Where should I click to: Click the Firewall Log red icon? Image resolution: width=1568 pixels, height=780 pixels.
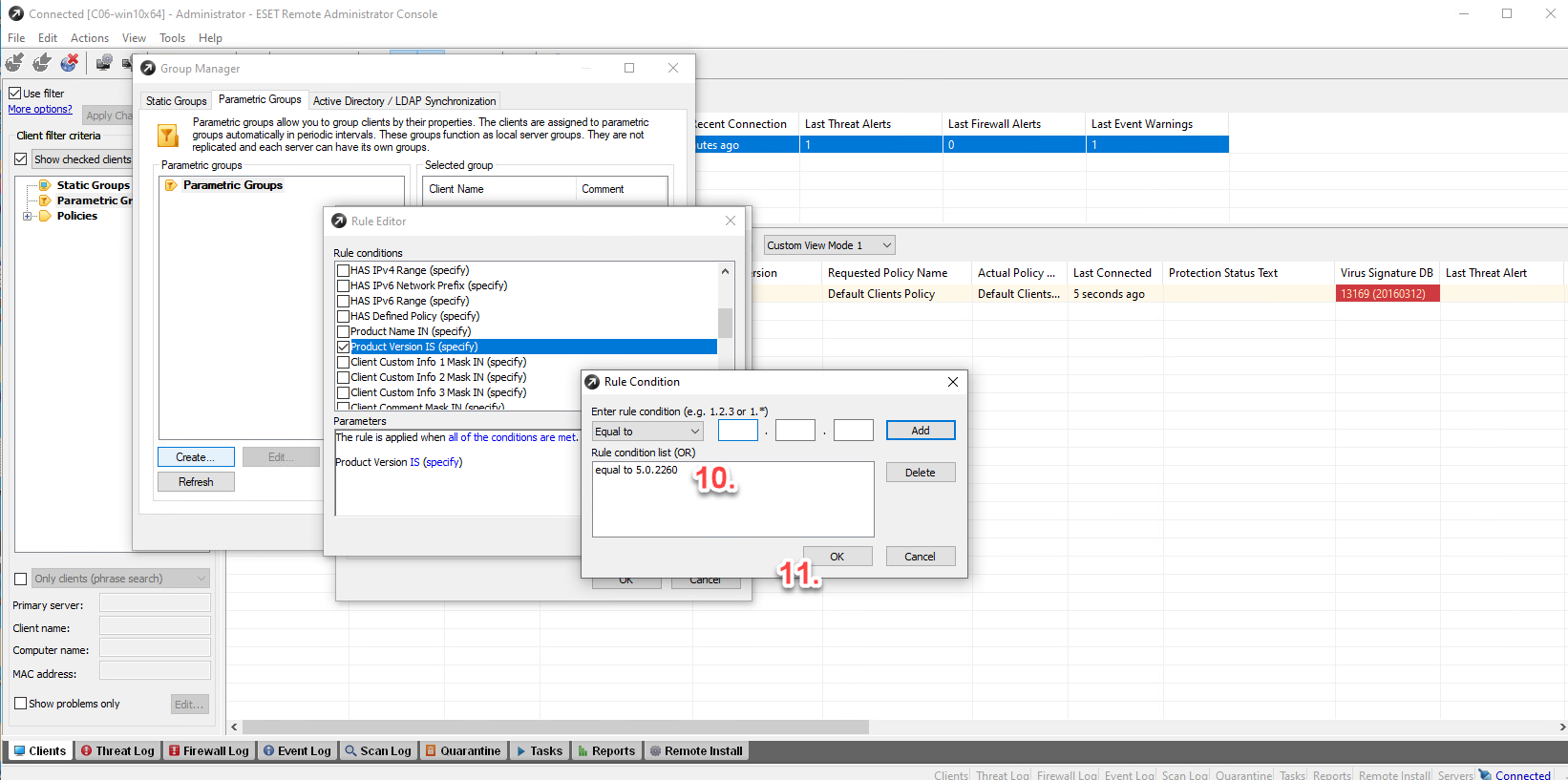click(x=174, y=751)
